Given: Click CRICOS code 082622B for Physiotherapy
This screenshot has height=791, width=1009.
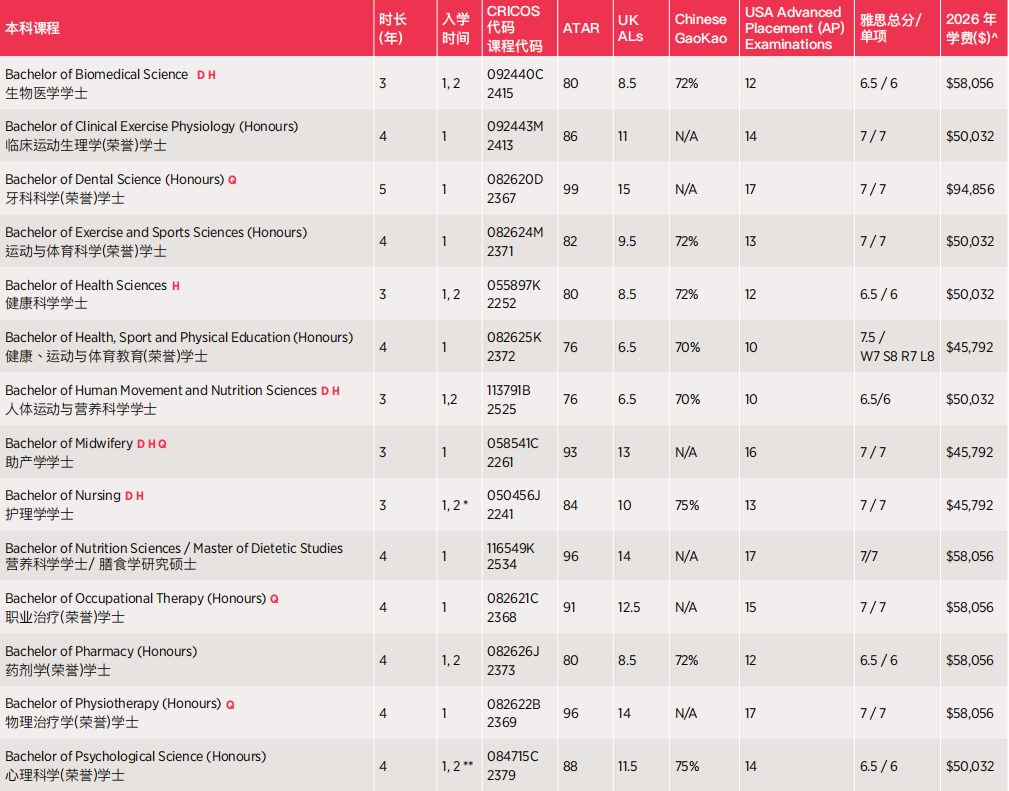Looking at the screenshot, I should pos(514,704).
